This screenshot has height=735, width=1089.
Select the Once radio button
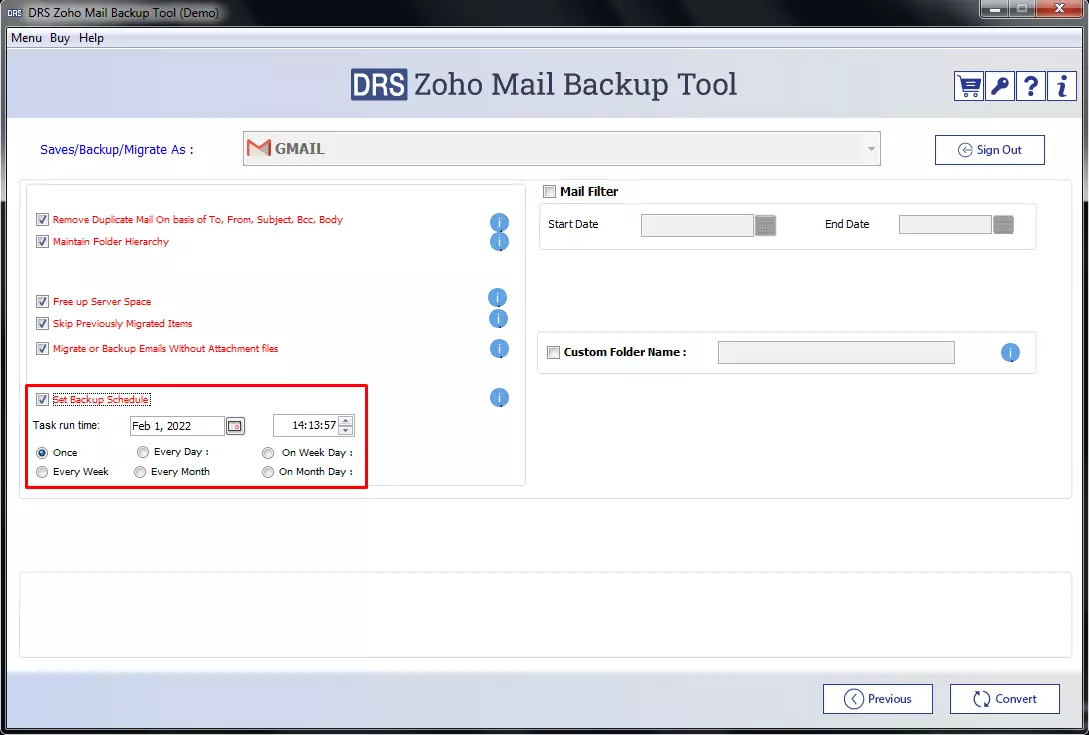point(42,452)
